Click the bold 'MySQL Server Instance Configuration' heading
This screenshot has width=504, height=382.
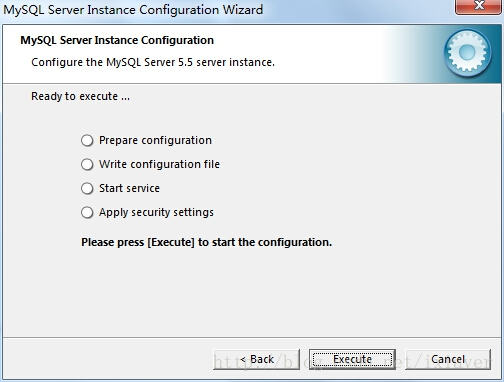click(x=117, y=40)
